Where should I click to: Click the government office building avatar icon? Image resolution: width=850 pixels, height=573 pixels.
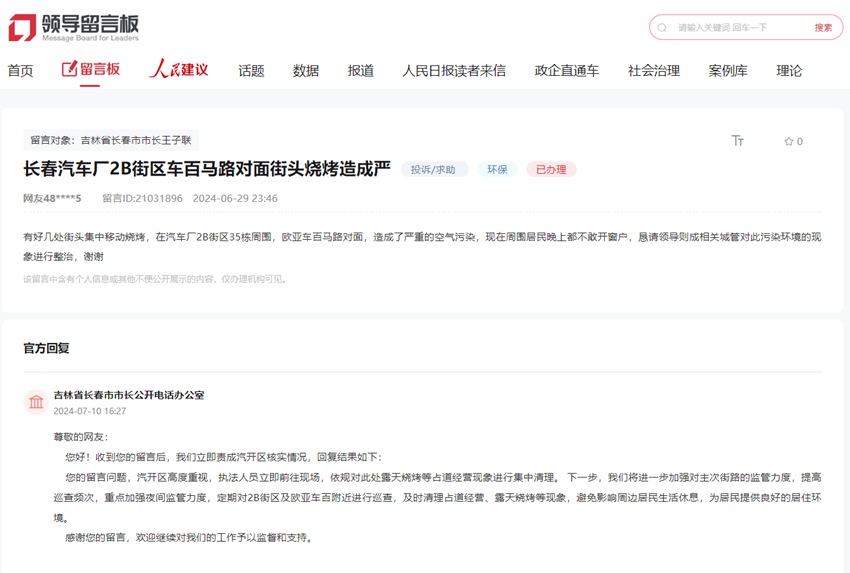tap(36, 402)
